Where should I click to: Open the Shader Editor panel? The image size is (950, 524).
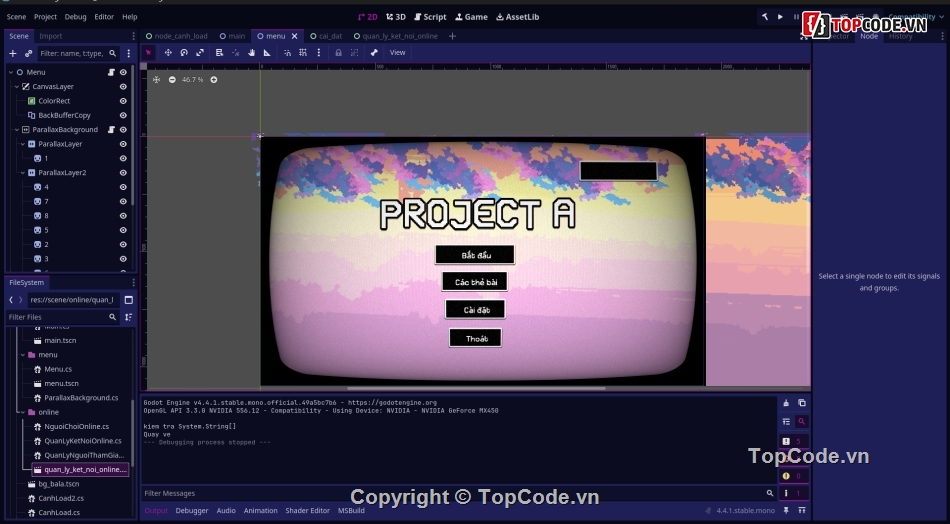[308, 511]
